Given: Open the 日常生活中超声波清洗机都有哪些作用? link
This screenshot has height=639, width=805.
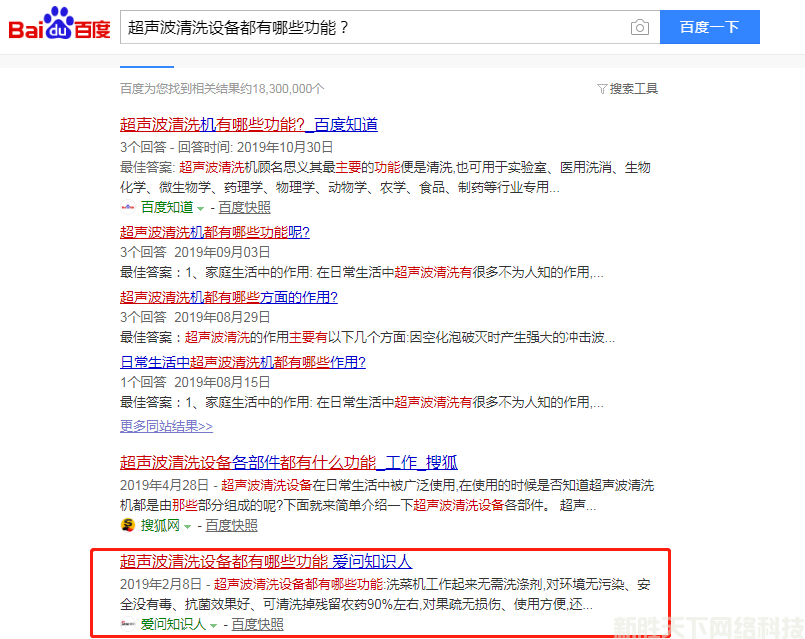Looking at the screenshot, I should pos(242,362).
